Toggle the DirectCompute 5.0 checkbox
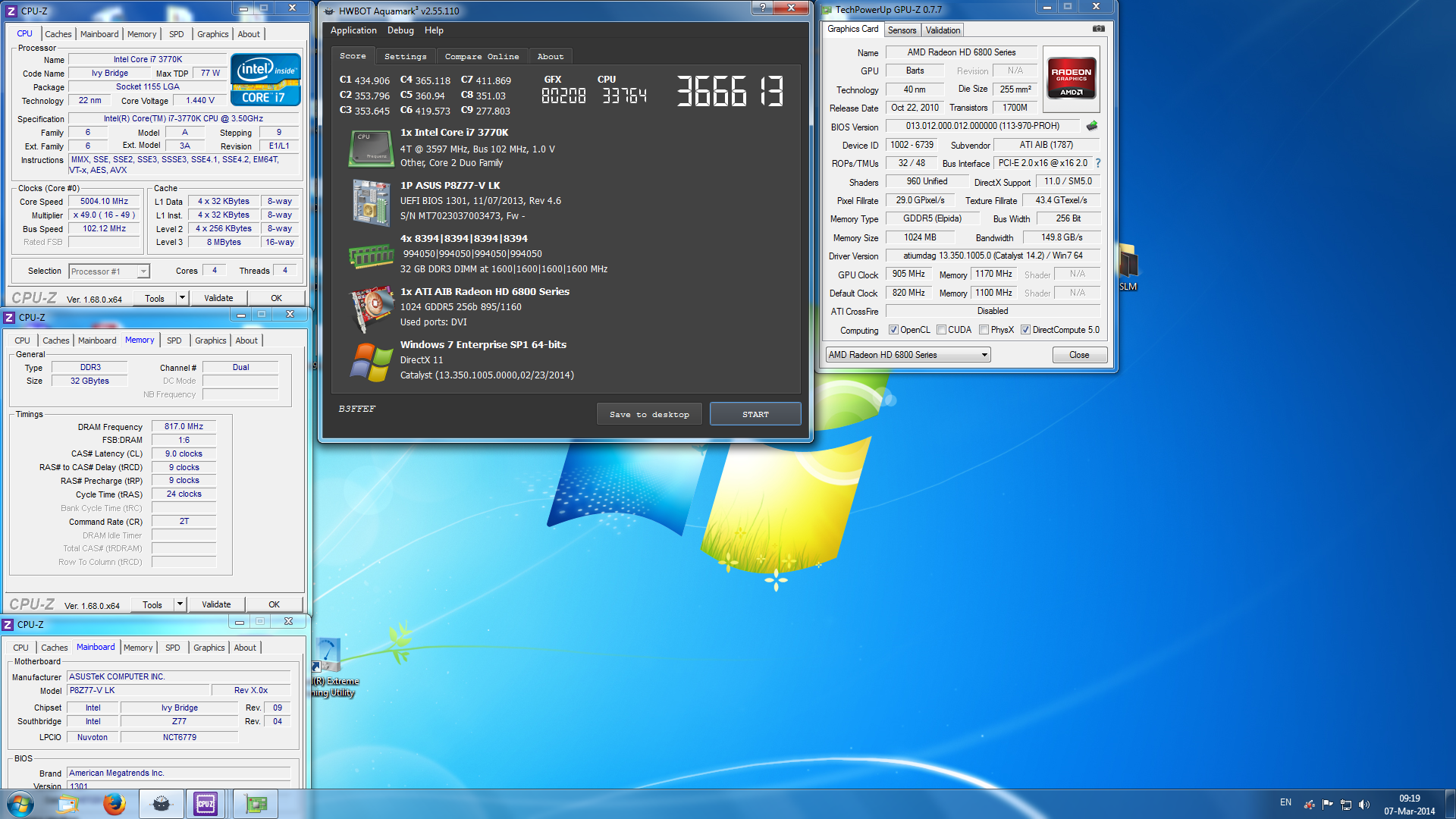The height and width of the screenshot is (819, 1456). tap(1025, 330)
